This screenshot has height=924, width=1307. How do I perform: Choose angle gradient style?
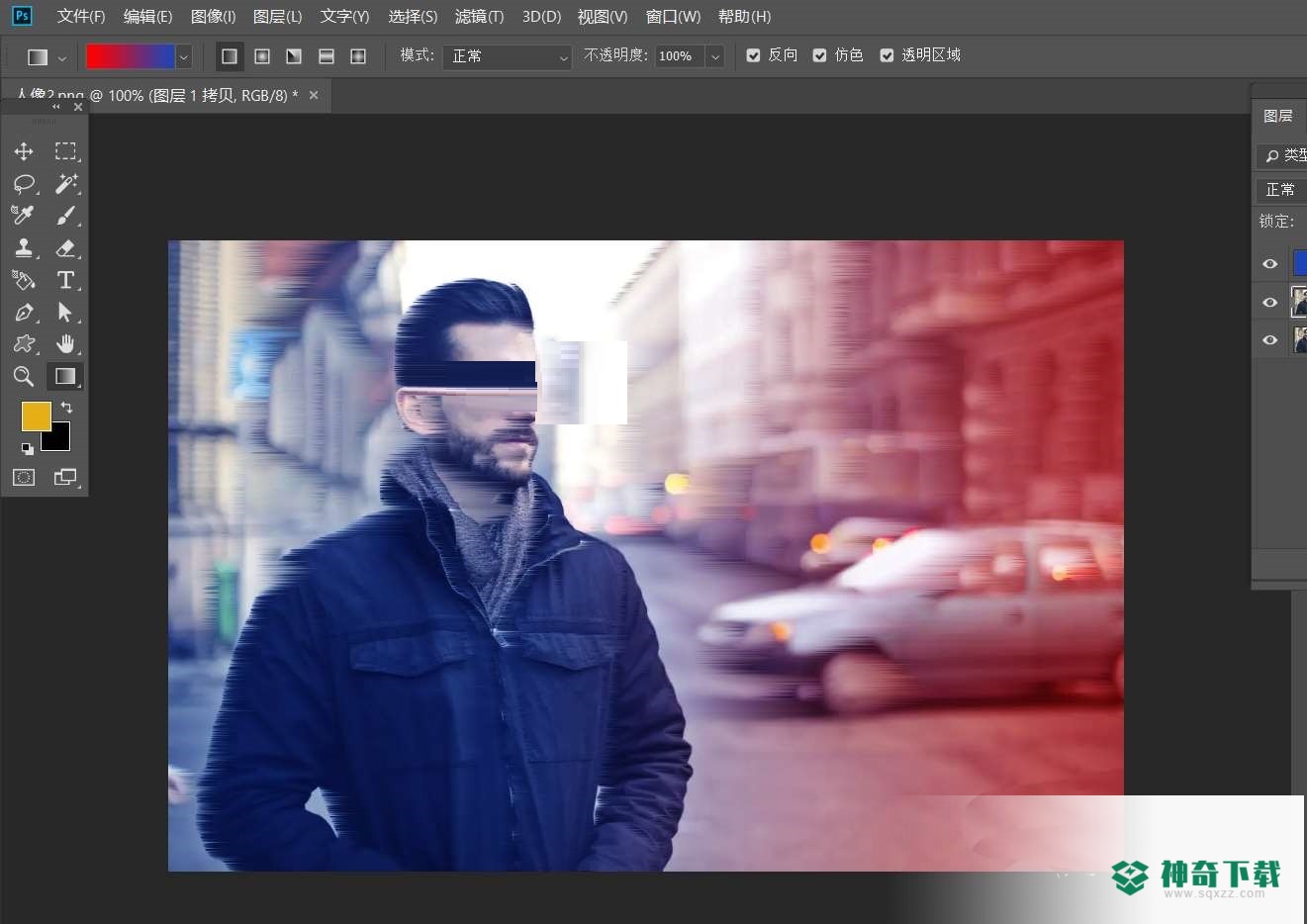click(294, 56)
